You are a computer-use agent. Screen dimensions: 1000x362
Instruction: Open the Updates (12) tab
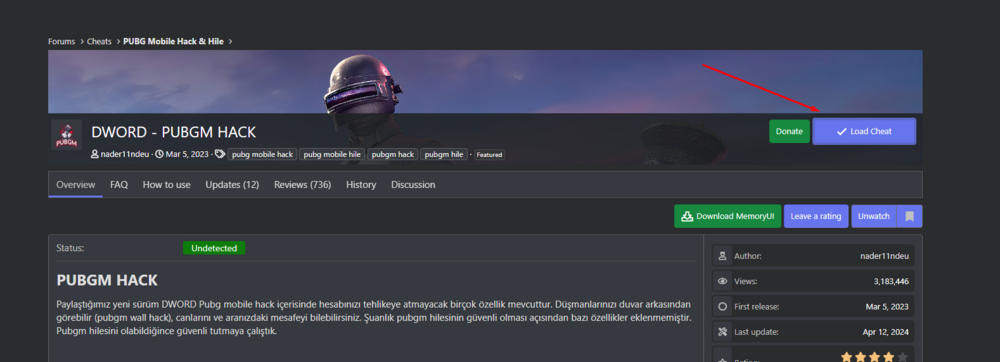232,185
